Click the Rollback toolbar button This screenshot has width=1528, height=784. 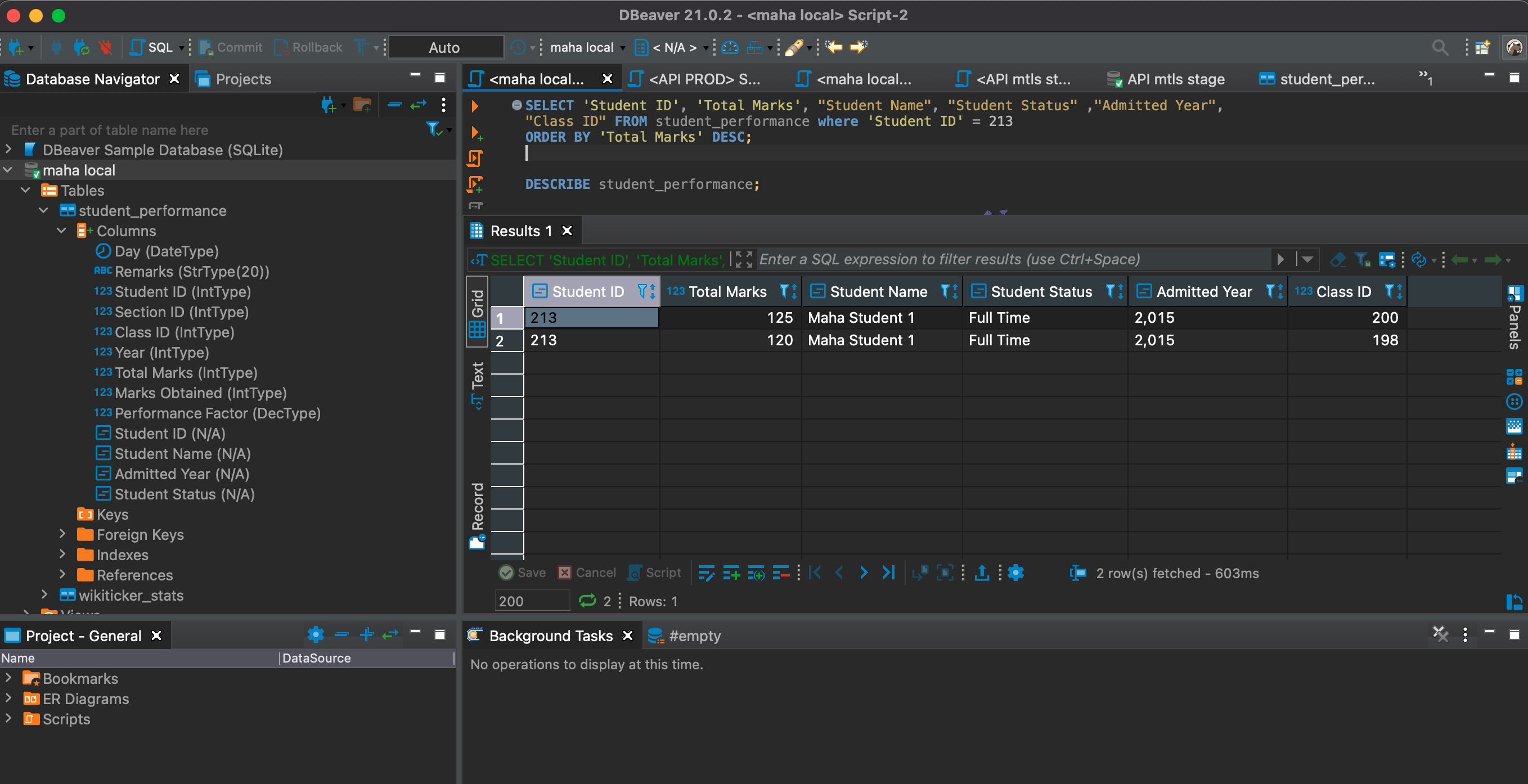point(308,47)
